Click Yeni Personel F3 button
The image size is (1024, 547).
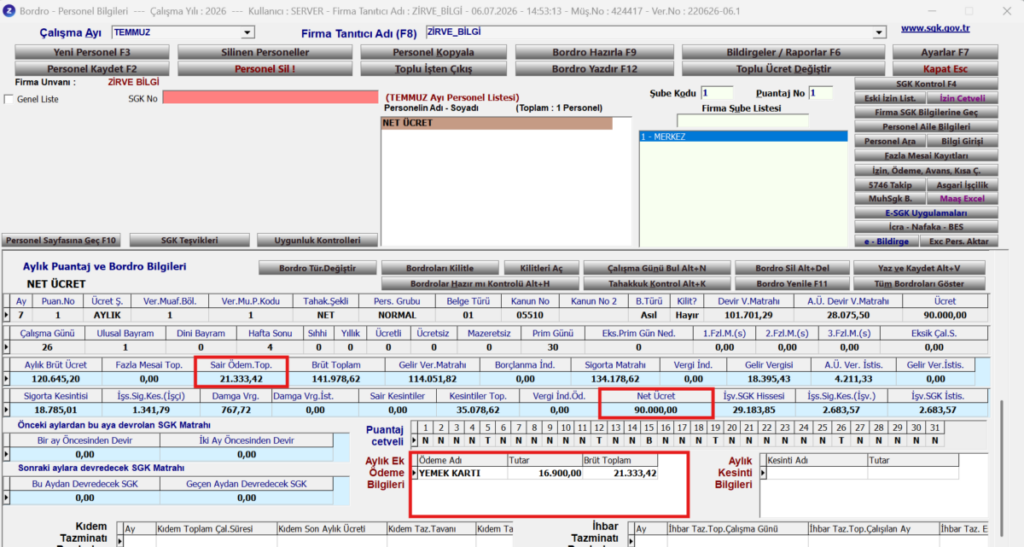(x=92, y=52)
